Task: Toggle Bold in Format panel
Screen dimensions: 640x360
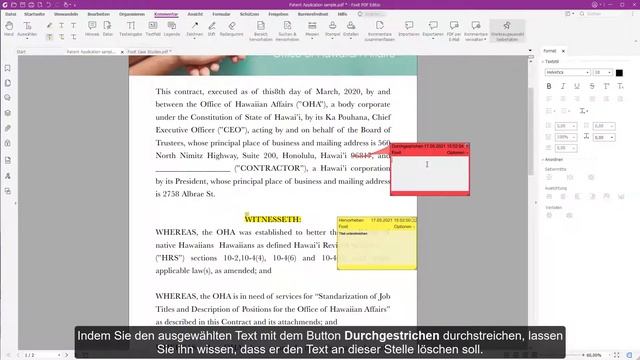Action: pos(549,86)
